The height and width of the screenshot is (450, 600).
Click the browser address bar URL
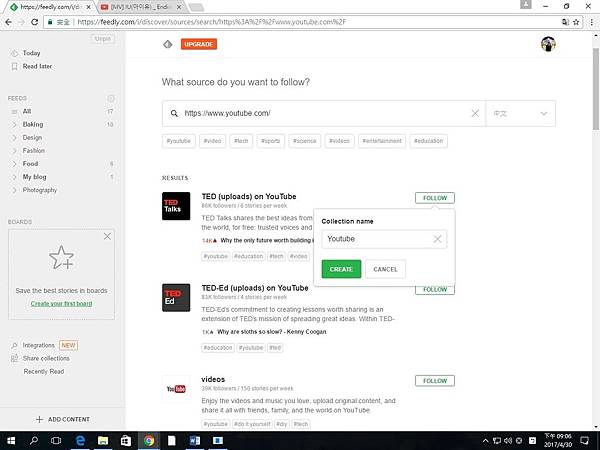pyautogui.click(x=212, y=22)
